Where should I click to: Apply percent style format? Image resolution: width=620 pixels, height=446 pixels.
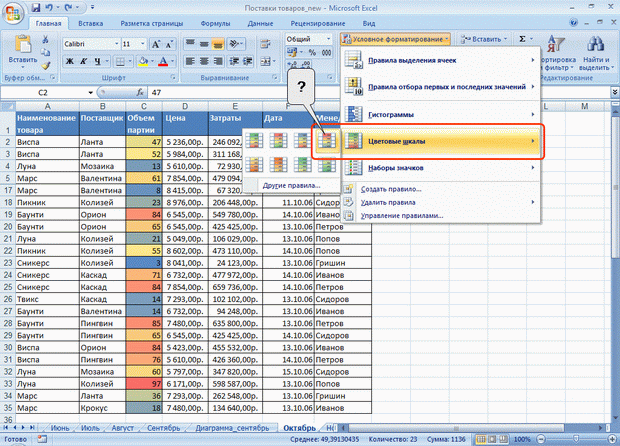pos(312,52)
